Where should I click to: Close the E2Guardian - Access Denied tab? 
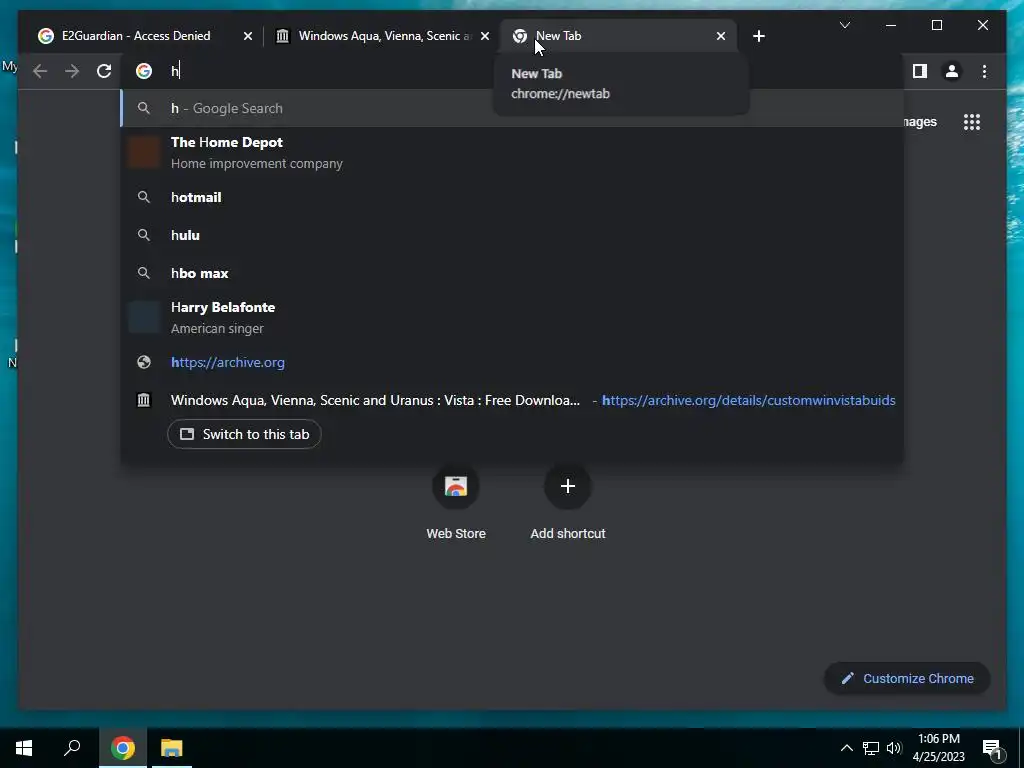tap(248, 37)
